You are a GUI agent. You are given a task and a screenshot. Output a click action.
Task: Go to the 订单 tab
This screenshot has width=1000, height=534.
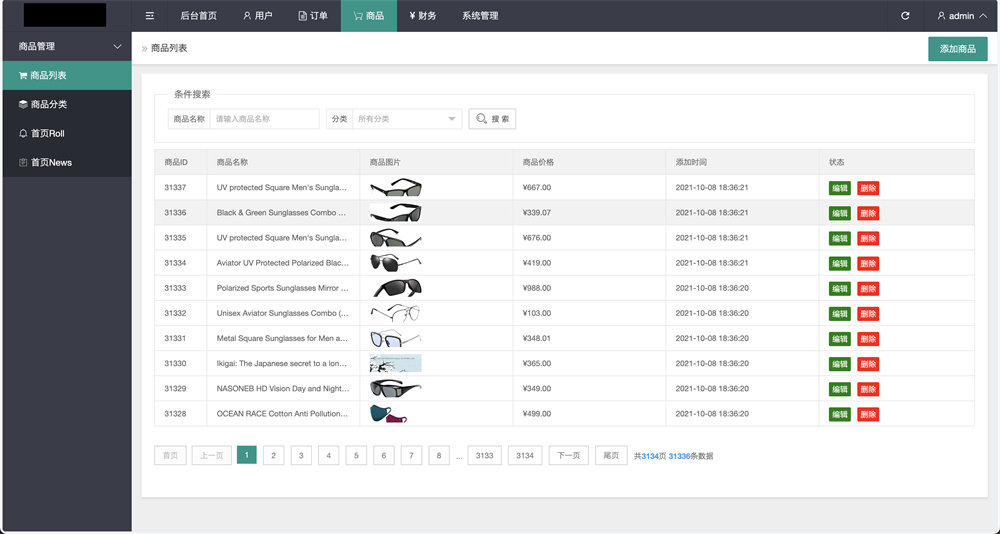tap(312, 16)
